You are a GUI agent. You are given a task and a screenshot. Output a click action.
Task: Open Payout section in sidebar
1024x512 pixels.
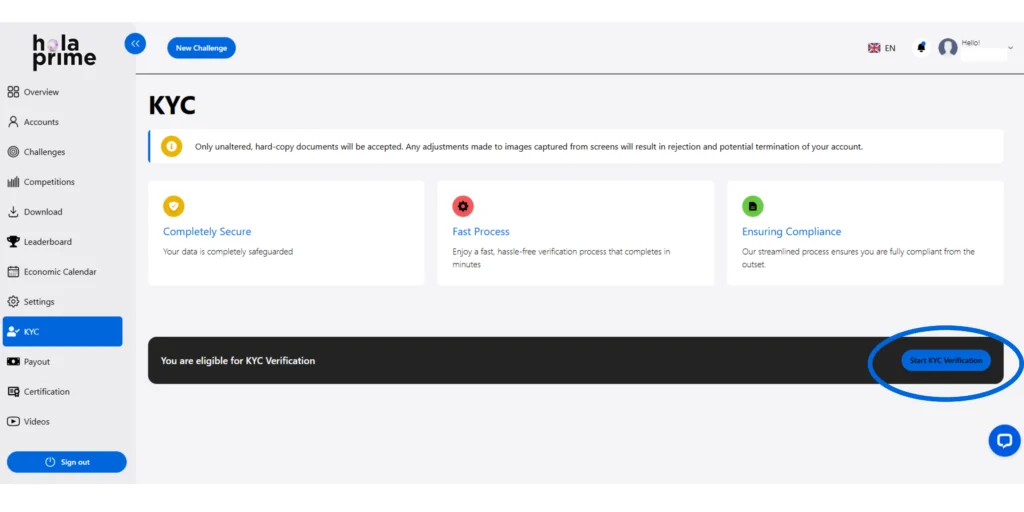37,362
